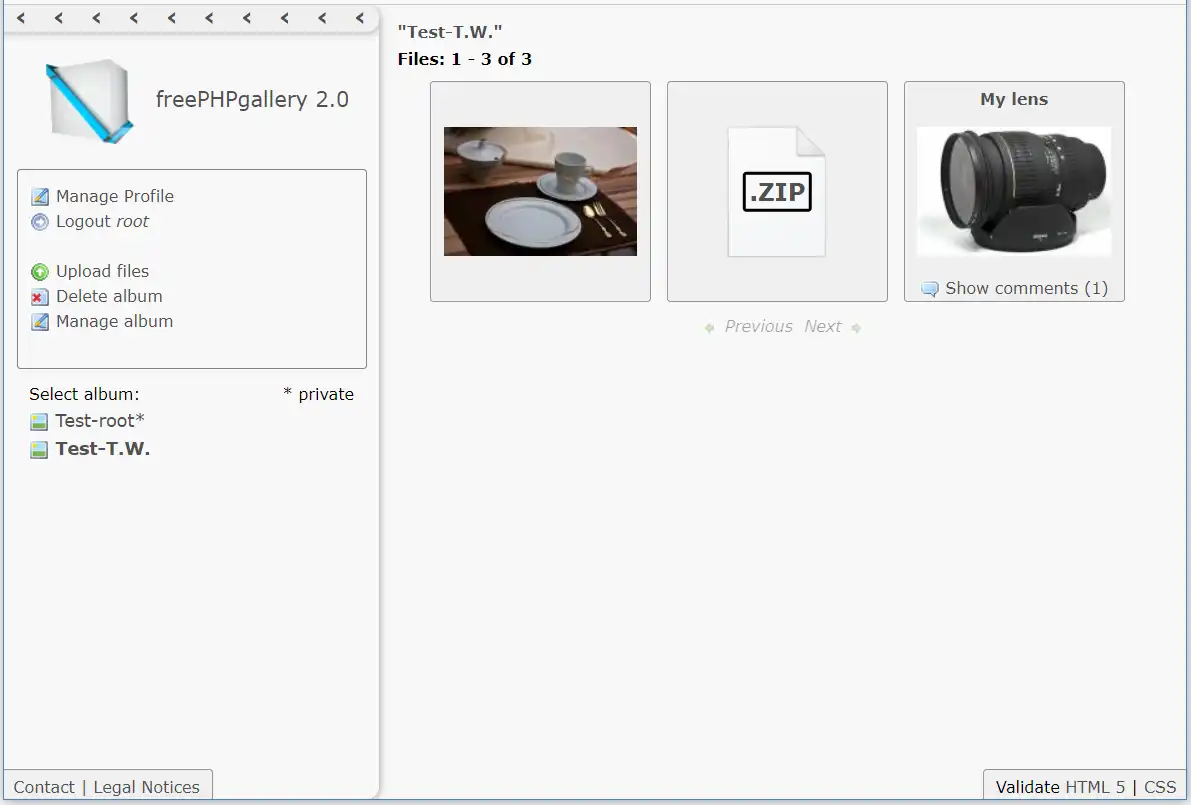
Task: Open Manage Profile link
Action: pos(115,196)
